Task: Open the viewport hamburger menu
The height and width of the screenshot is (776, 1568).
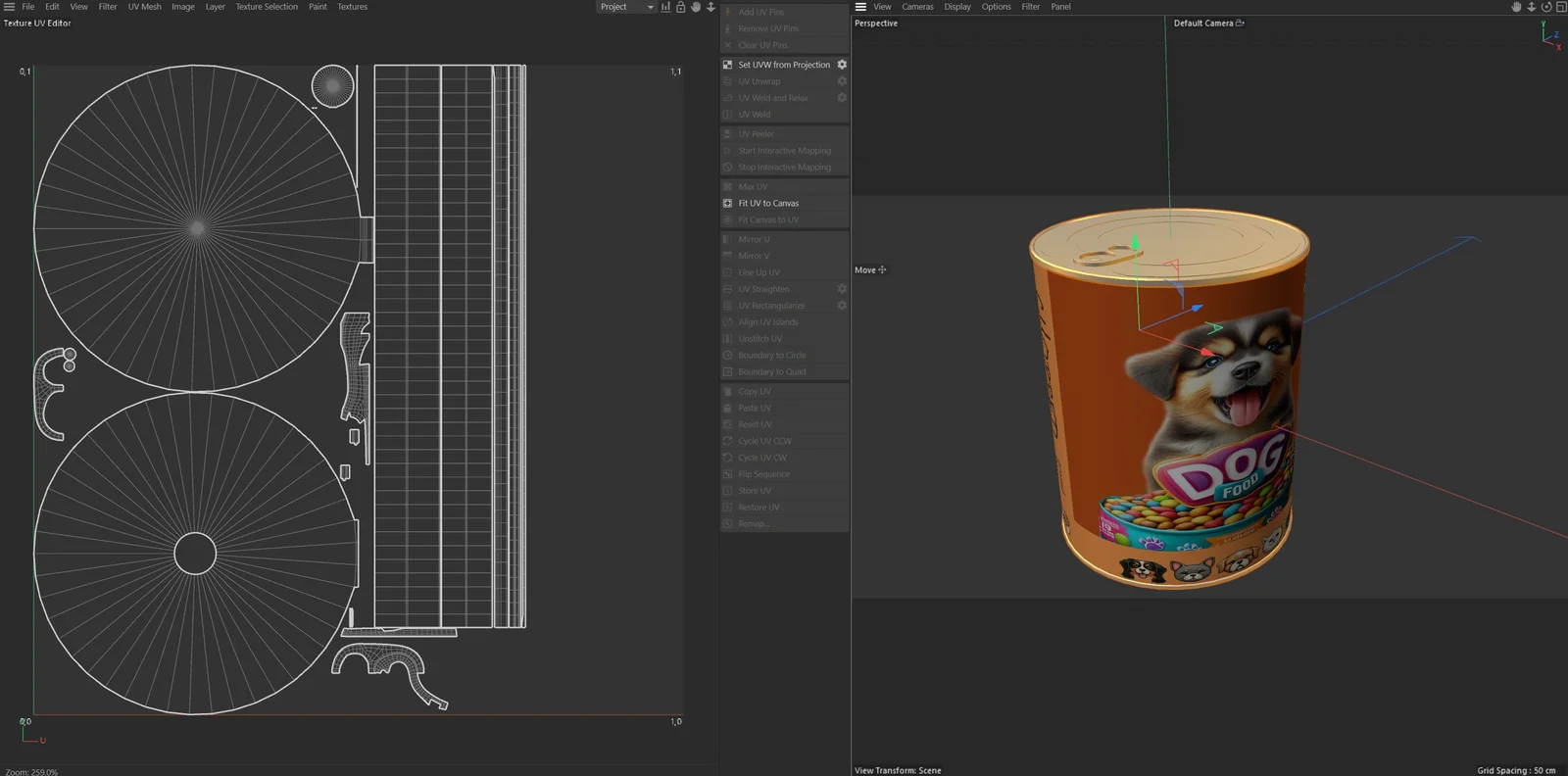Action: 860,7
